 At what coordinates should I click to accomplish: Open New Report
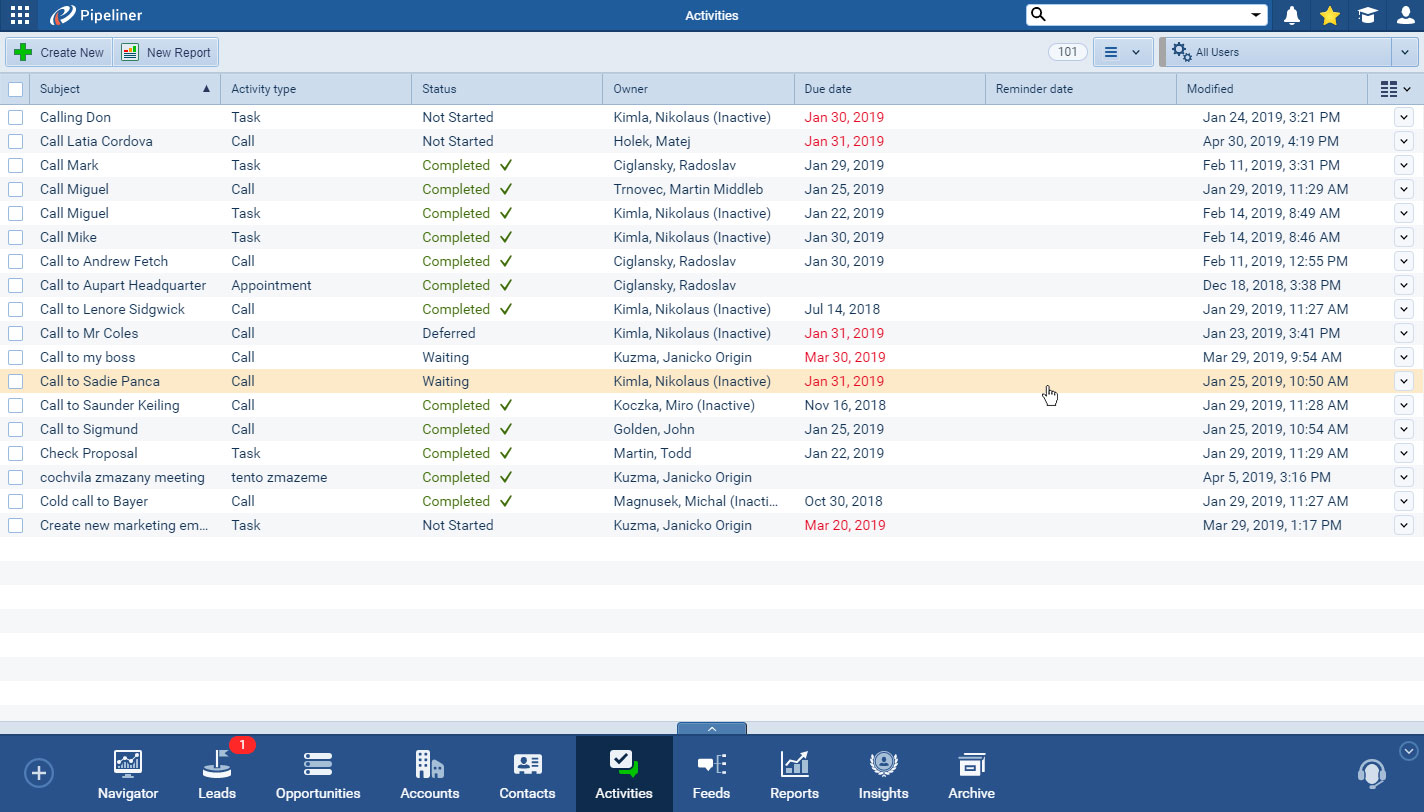tap(166, 51)
